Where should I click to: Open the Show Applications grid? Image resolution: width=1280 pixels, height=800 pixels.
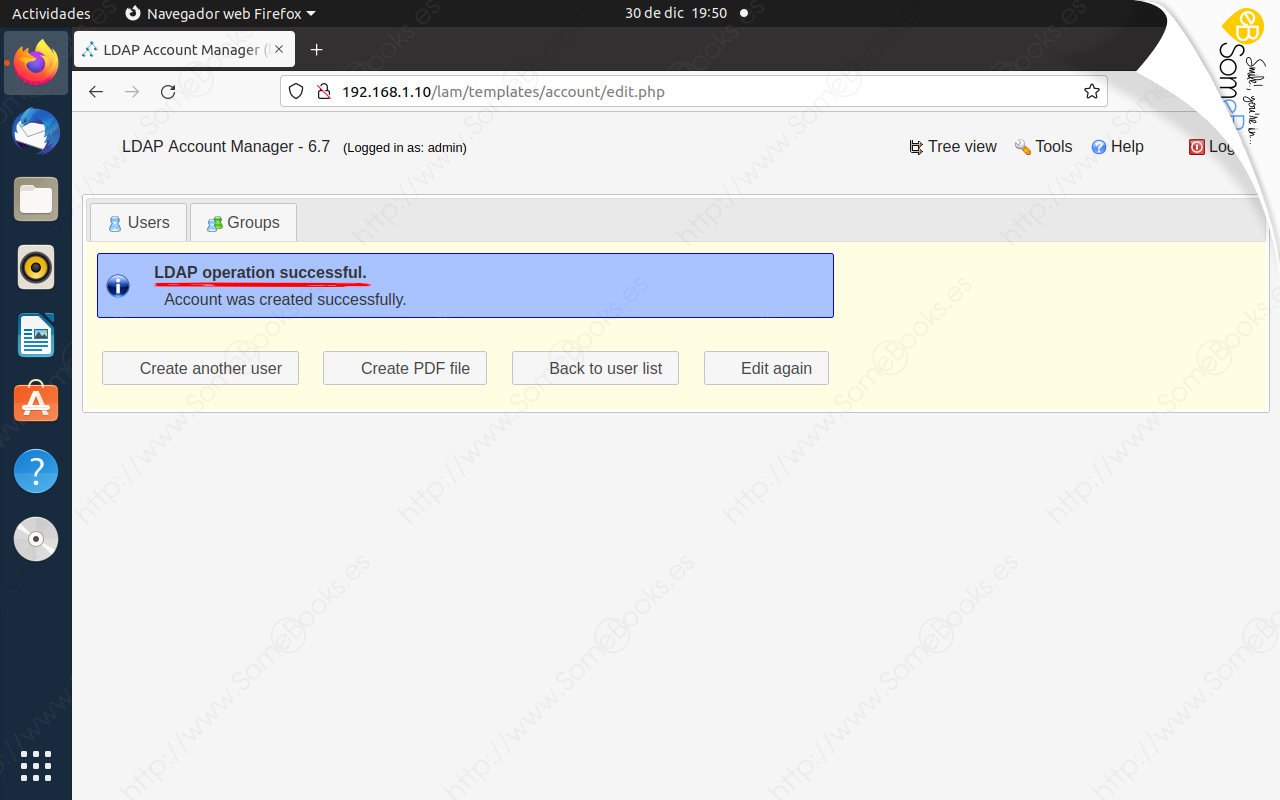[x=36, y=766]
